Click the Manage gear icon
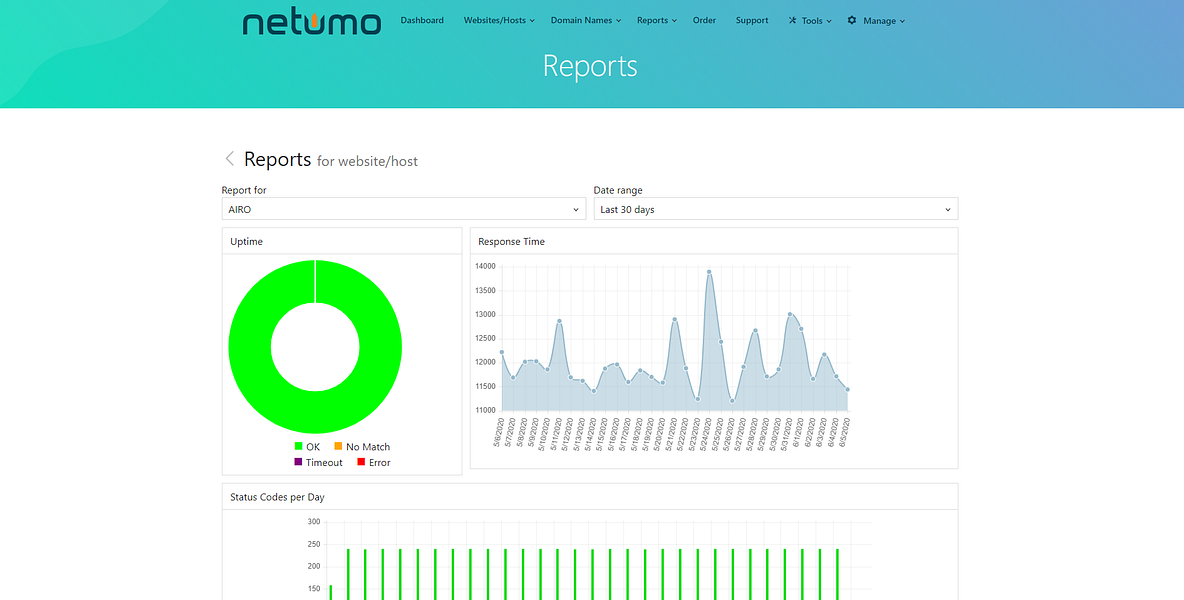The height and width of the screenshot is (600, 1184). [x=852, y=20]
